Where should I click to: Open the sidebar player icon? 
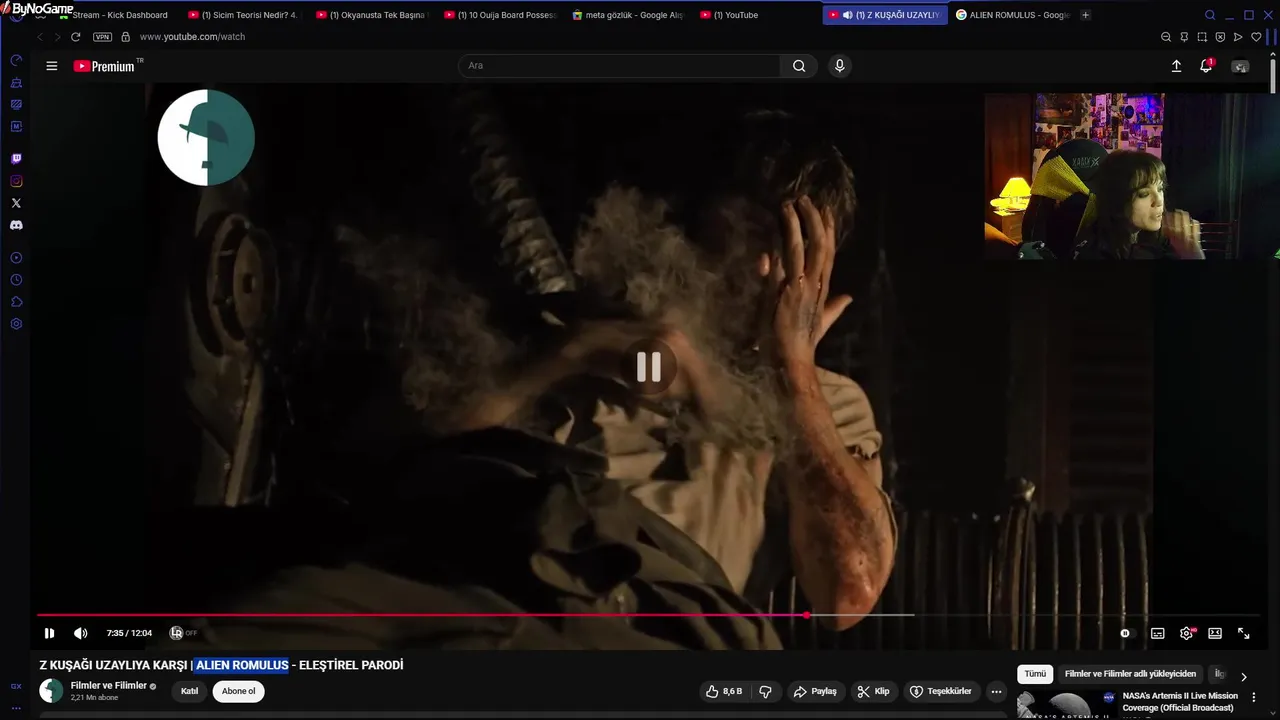click(16, 258)
